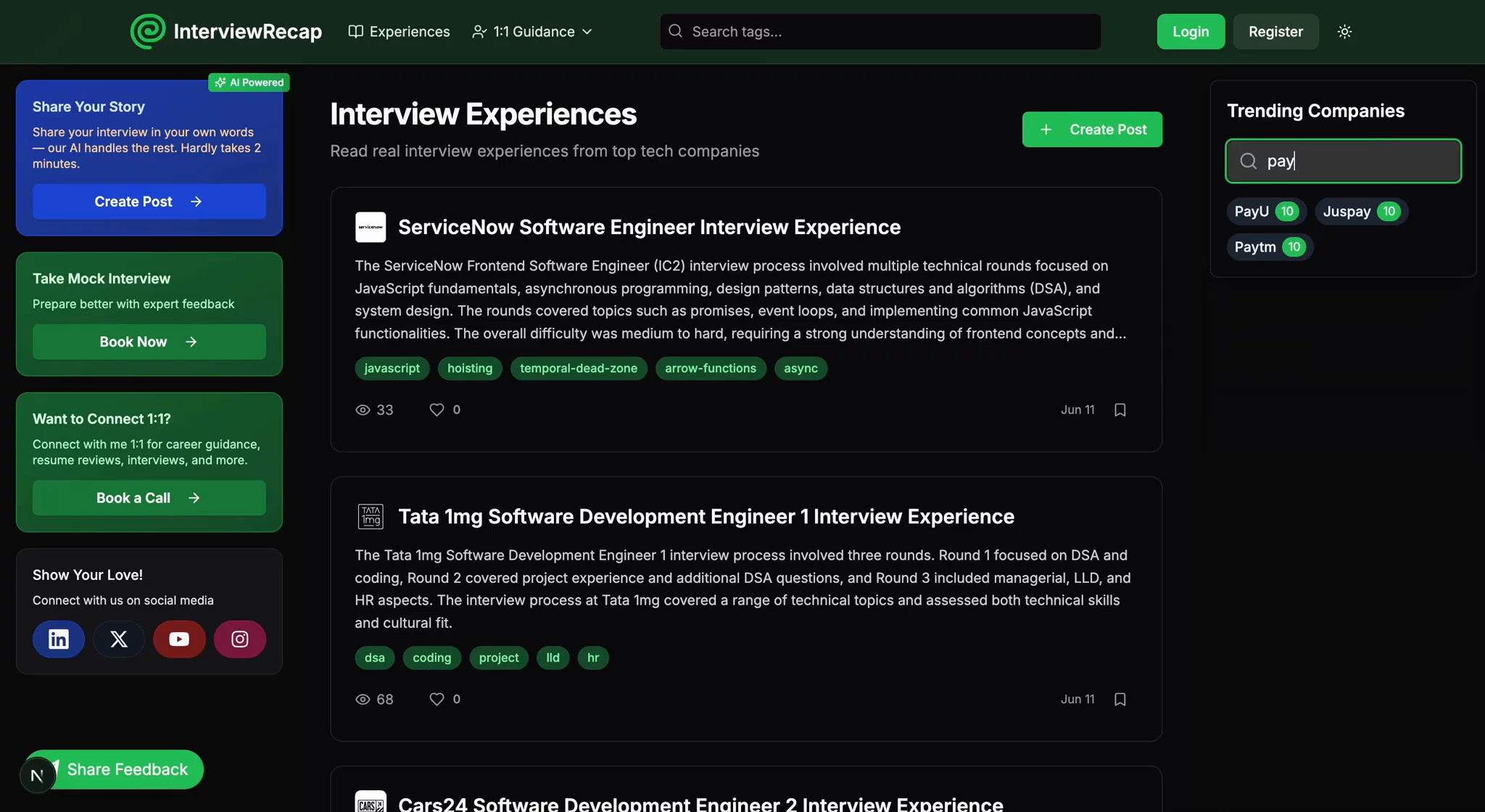Open the Instagram social icon
This screenshot has width=1485, height=812.
[x=239, y=639]
